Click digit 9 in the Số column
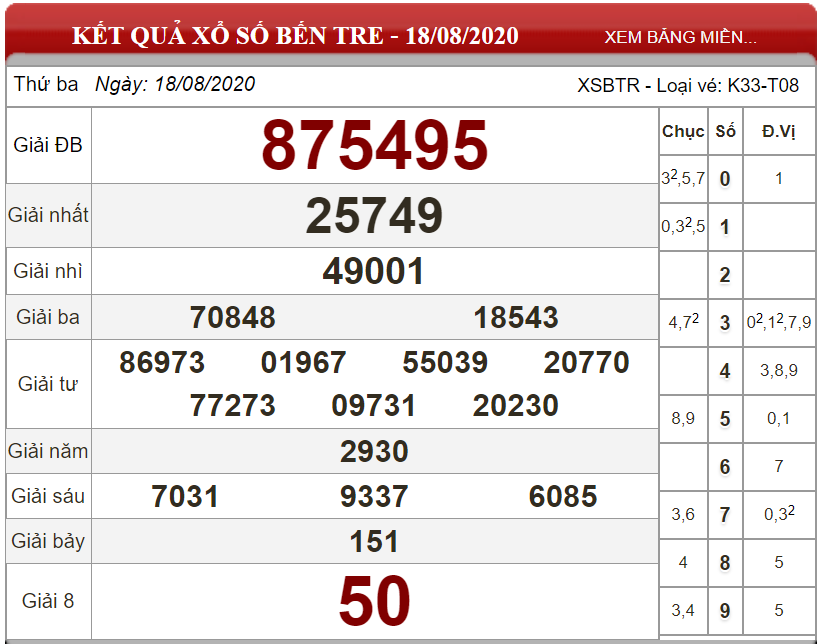The width and height of the screenshot is (821, 644). [725, 610]
